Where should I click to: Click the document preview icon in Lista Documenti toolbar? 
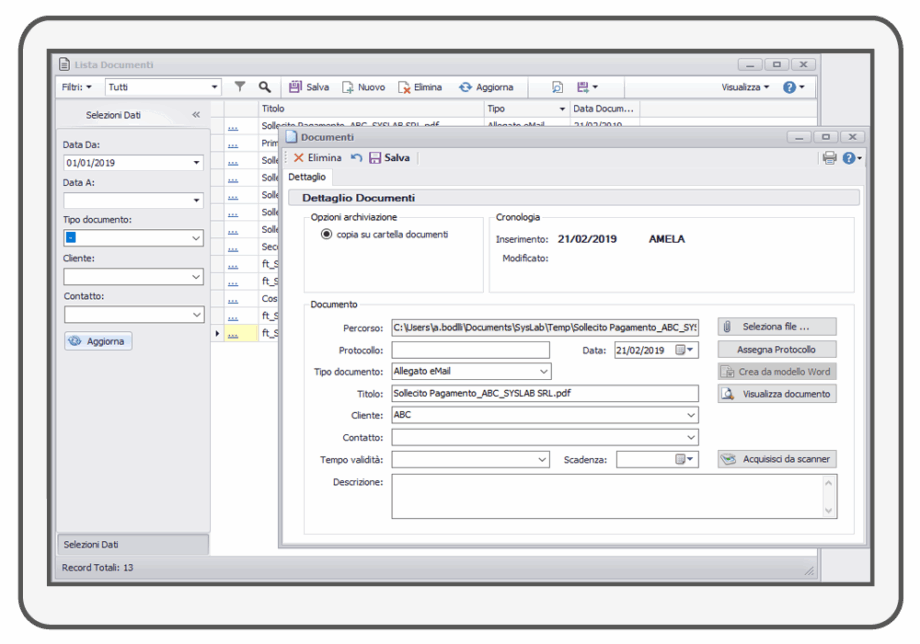click(x=557, y=87)
